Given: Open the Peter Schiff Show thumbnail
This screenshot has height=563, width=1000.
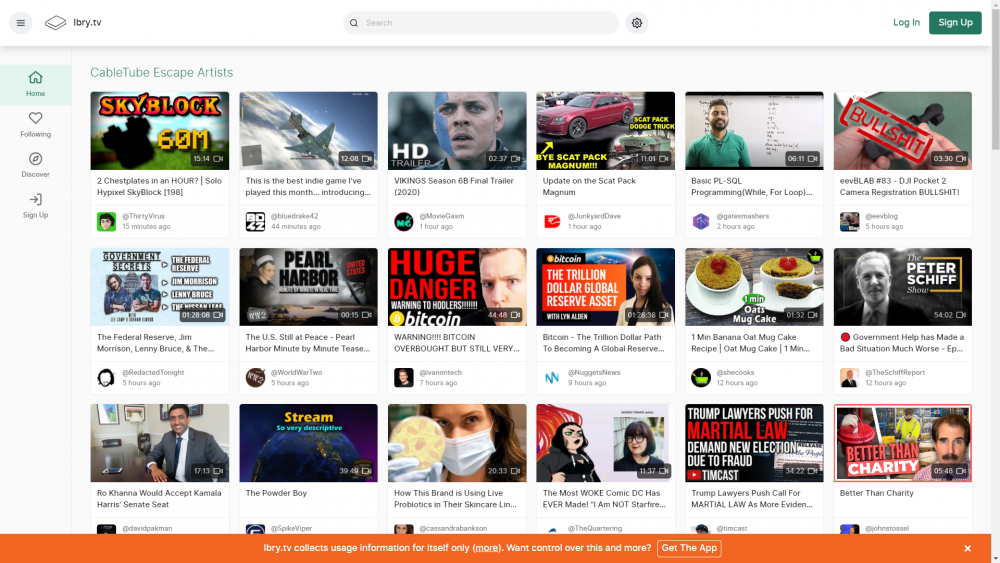Looking at the screenshot, I should point(902,287).
